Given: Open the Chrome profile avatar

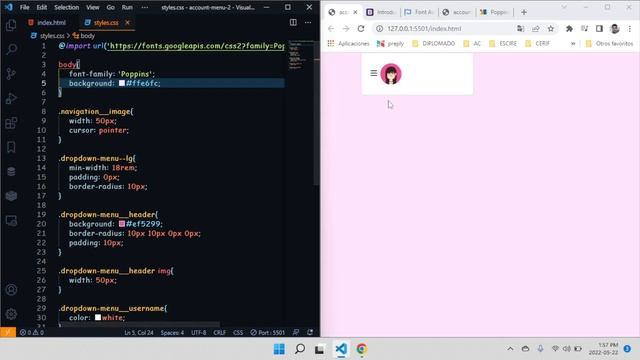Looking at the screenshot, I should tap(615, 29).
